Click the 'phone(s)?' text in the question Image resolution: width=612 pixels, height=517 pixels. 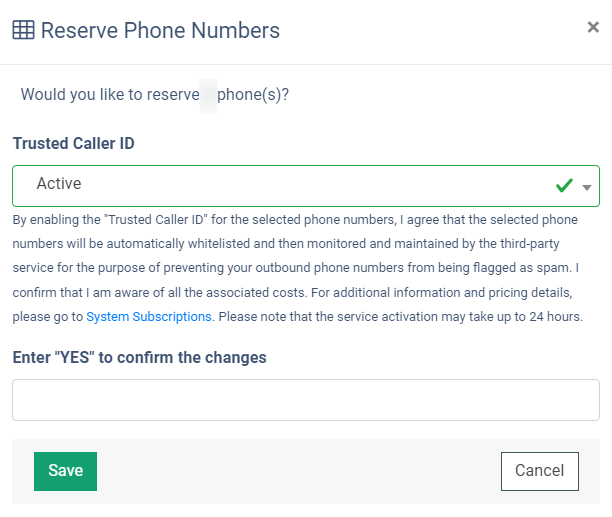[x=253, y=95]
